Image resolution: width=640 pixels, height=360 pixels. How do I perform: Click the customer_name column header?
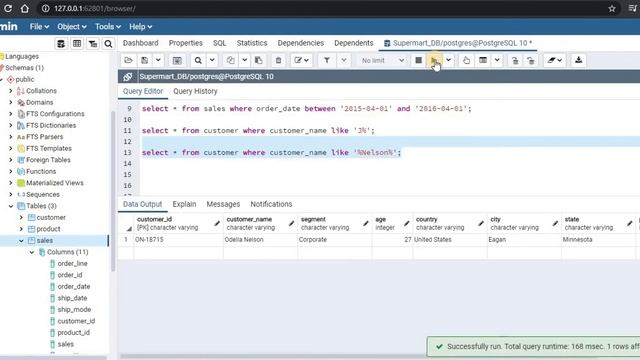coord(260,223)
